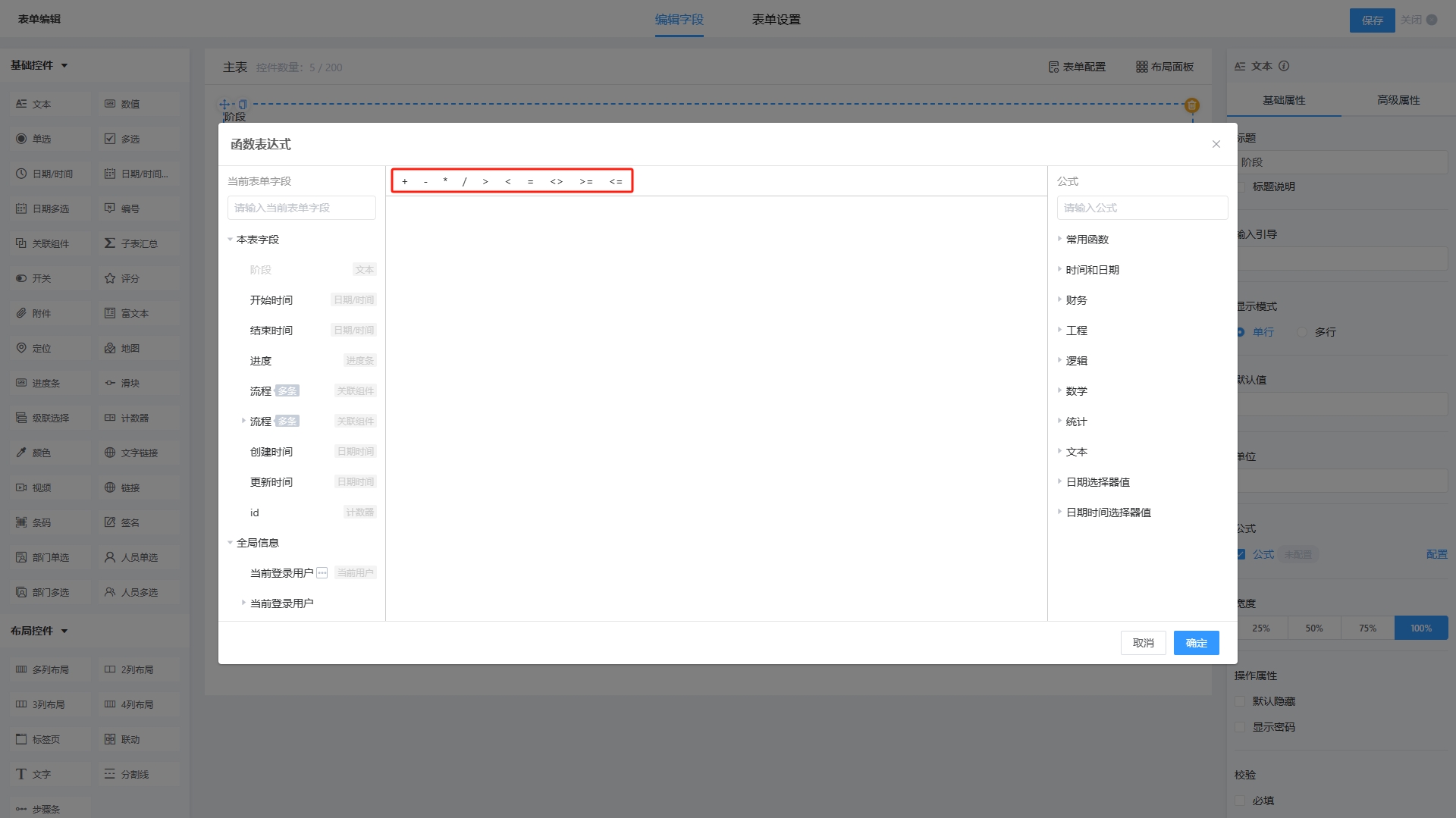Choose the 多选 checkbox control icon
The height and width of the screenshot is (818, 1456).
(x=110, y=139)
